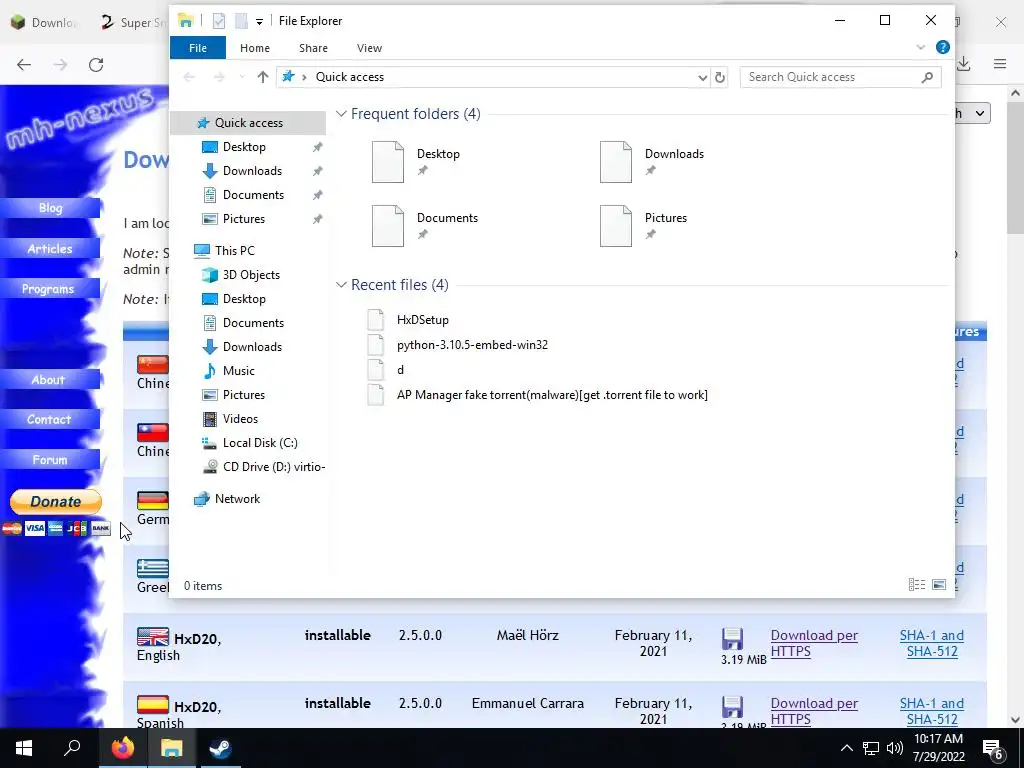Select Documents folder in Frequent folders
Screen dimensions: 1024x768
coord(425,226)
